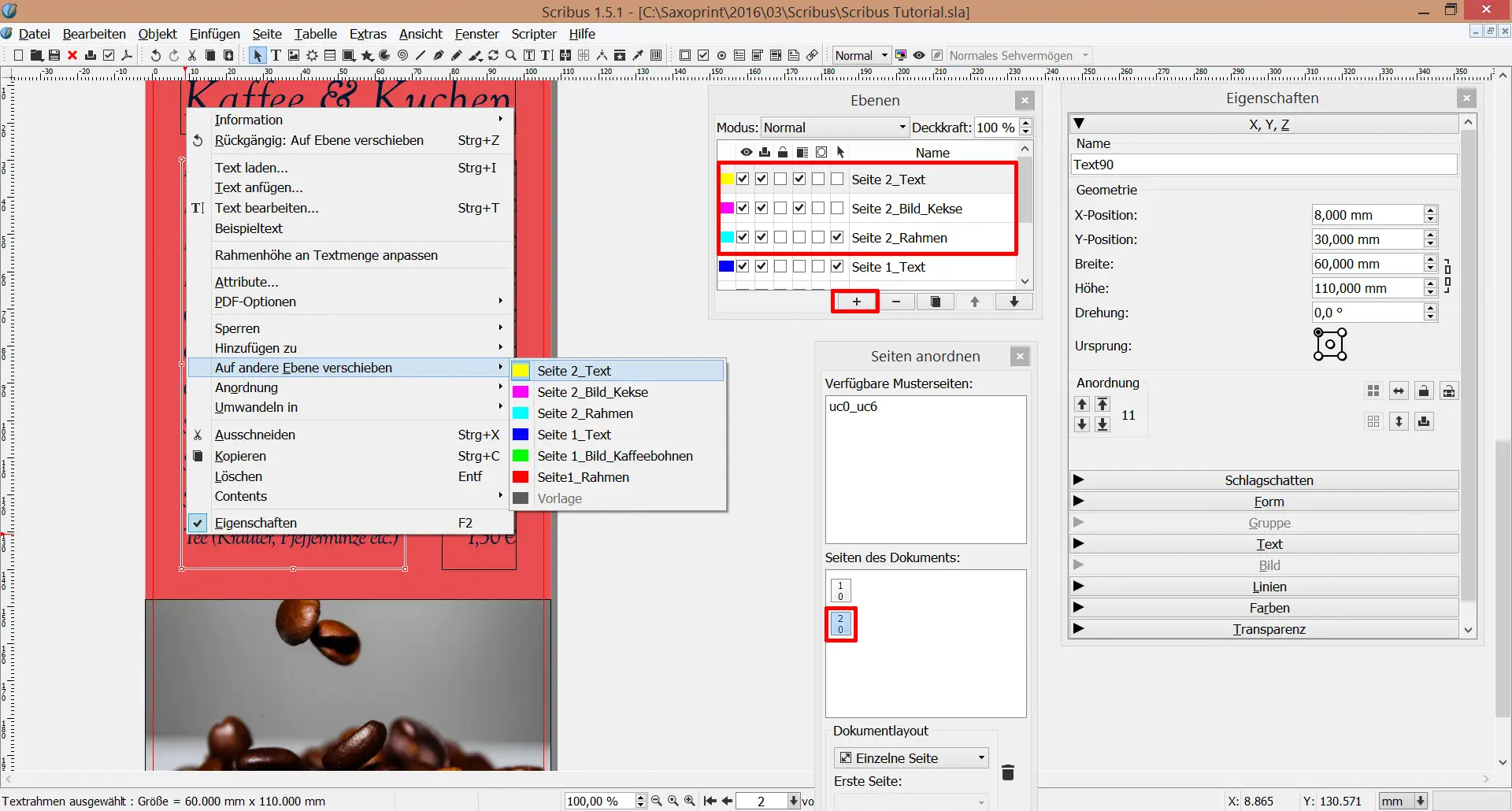1512x811 pixels.
Task: Select the Insert Image Frame tool
Action: 294,55
